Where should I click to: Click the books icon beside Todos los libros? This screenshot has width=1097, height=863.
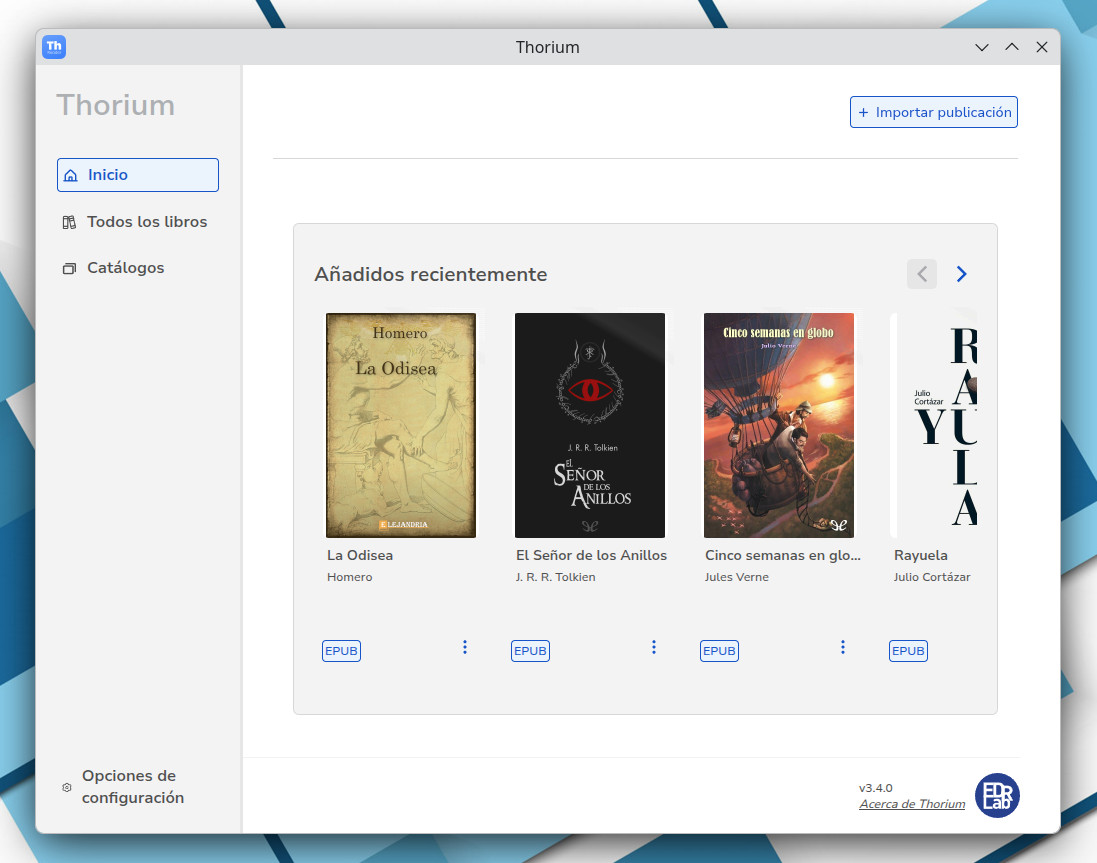pyautogui.click(x=69, y=222)
